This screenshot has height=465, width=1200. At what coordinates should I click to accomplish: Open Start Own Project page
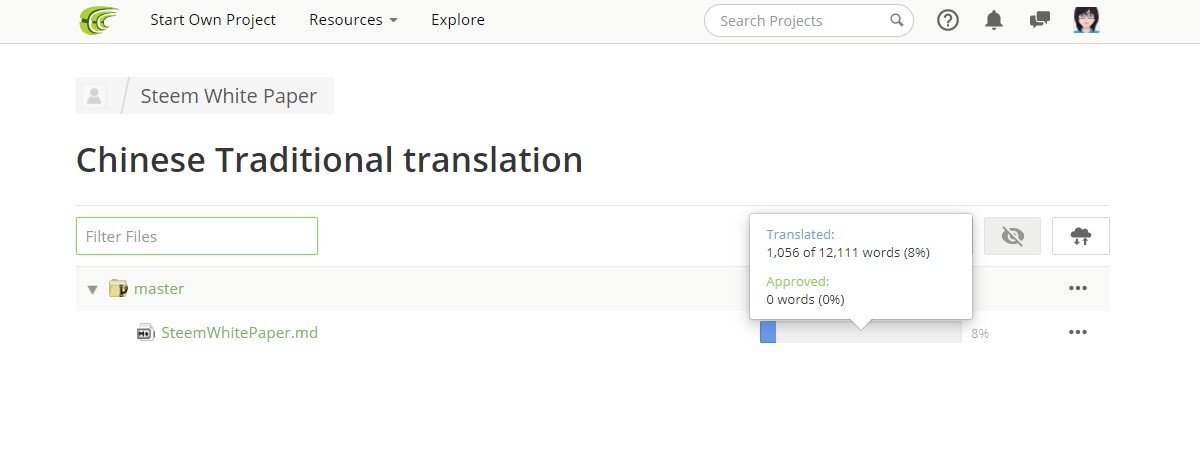pyautogui.click(x=213, y=20)
